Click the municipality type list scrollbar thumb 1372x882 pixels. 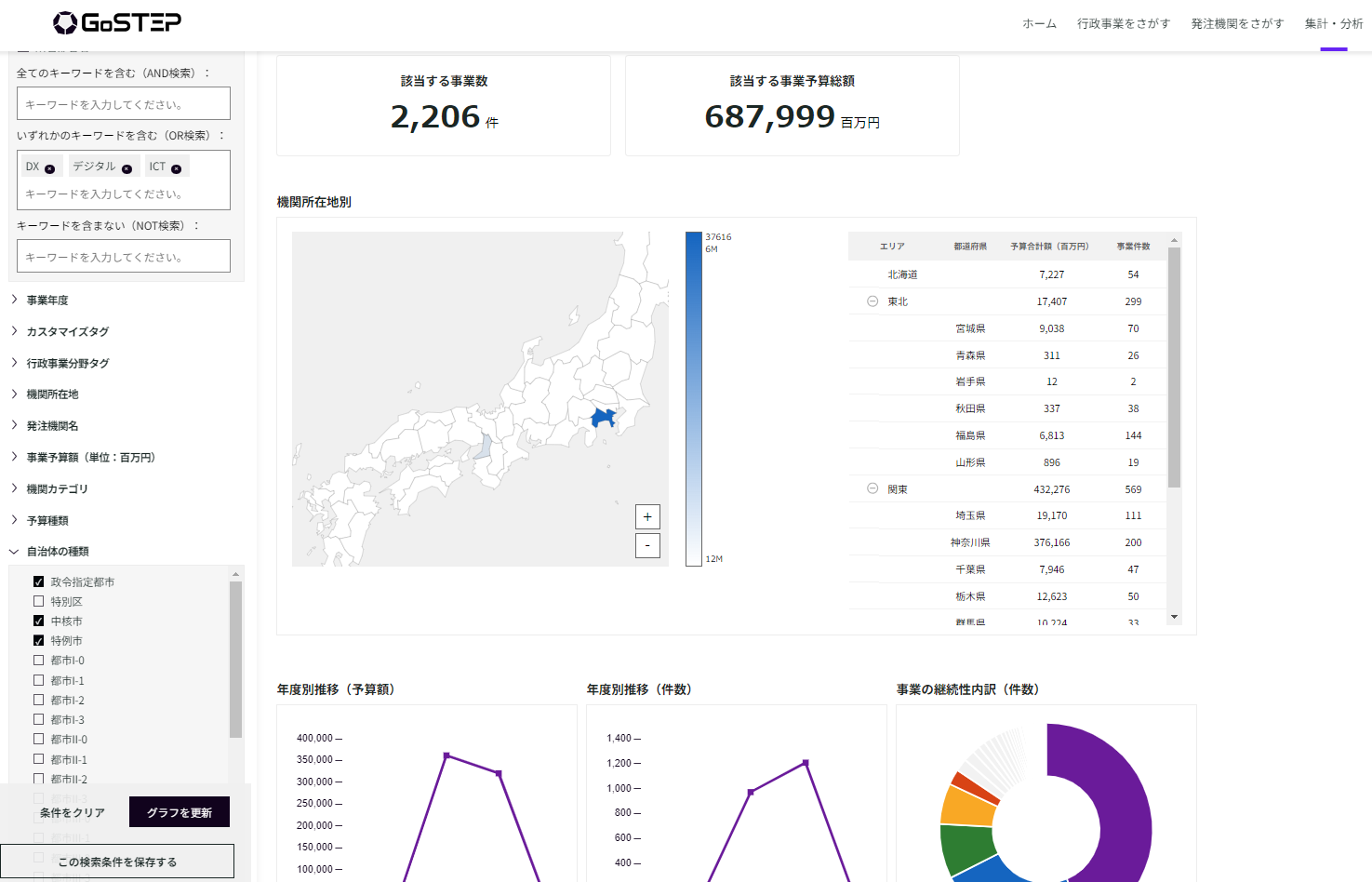[235, 660]
